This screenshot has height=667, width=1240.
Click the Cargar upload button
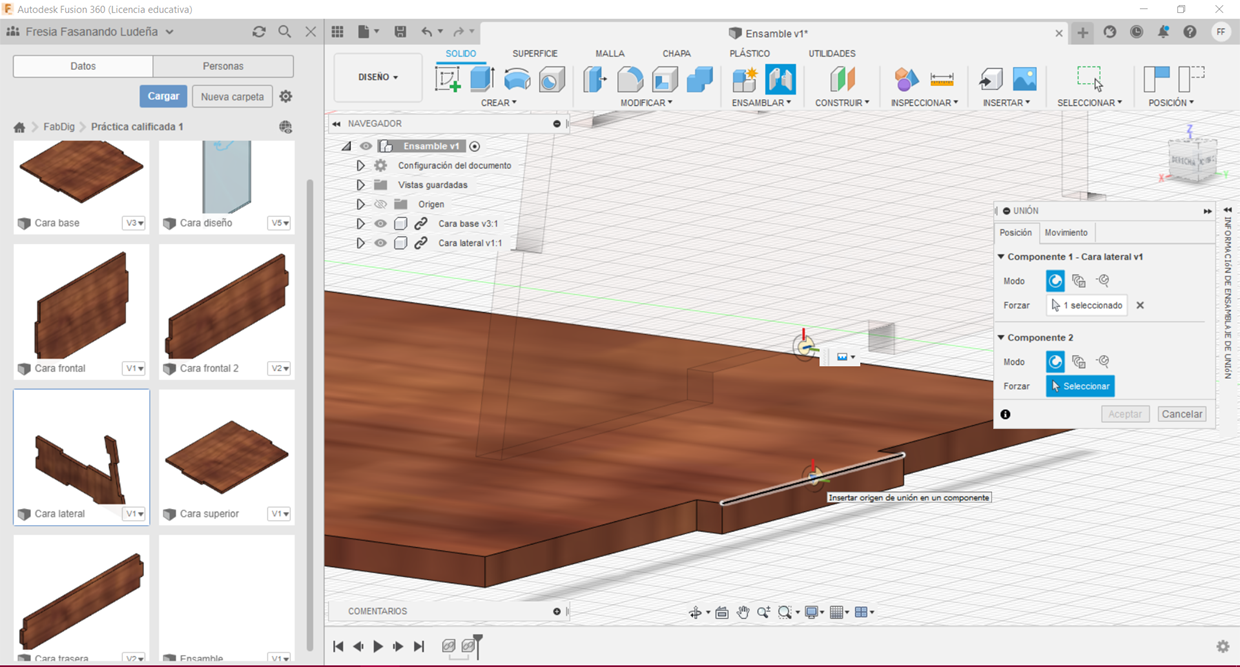click(x=163, y=97)
